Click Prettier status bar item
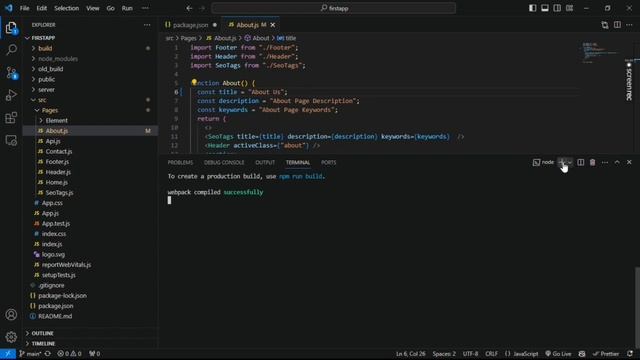This screenshot has width=640, height=360. [606, 354]
